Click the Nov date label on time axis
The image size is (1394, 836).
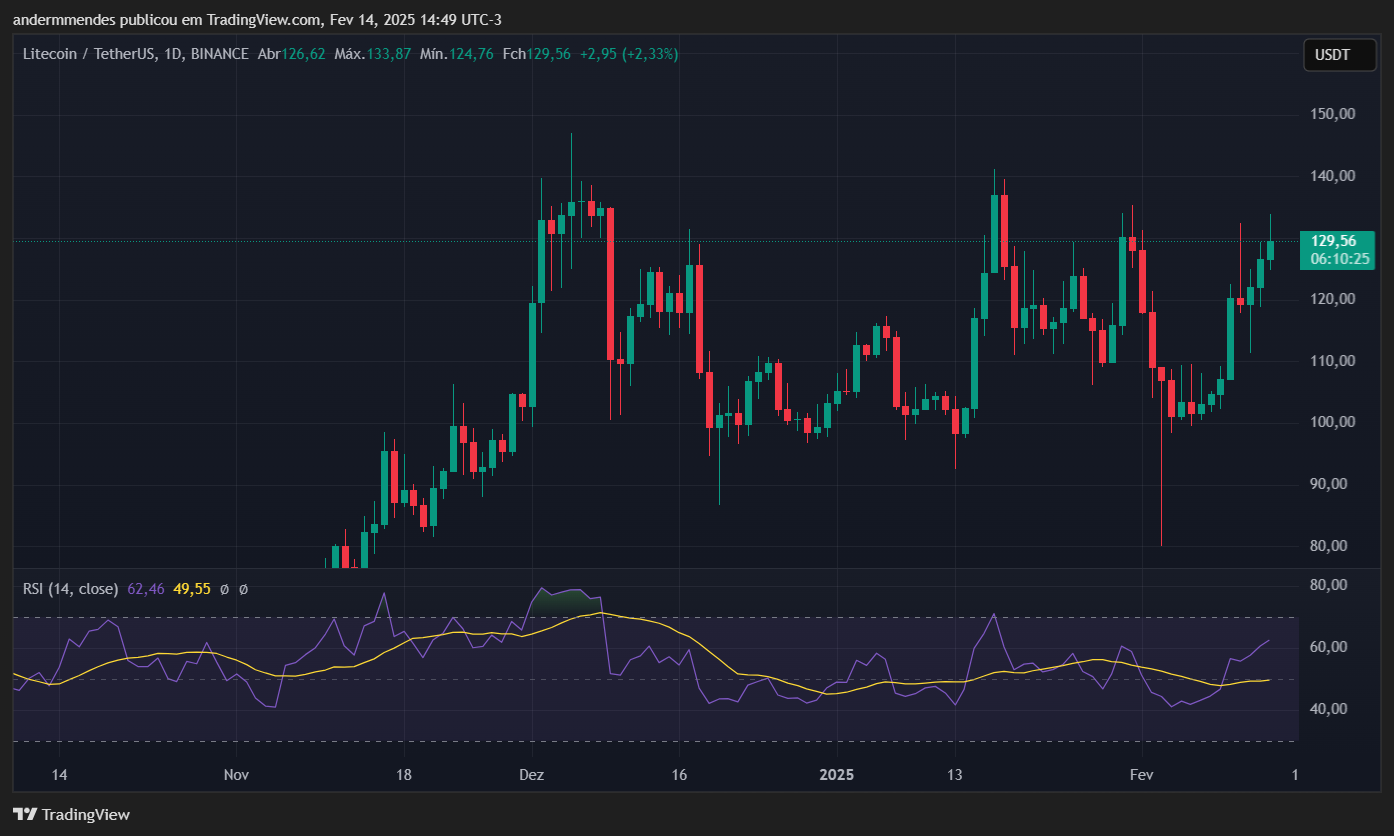coord(236,775)
